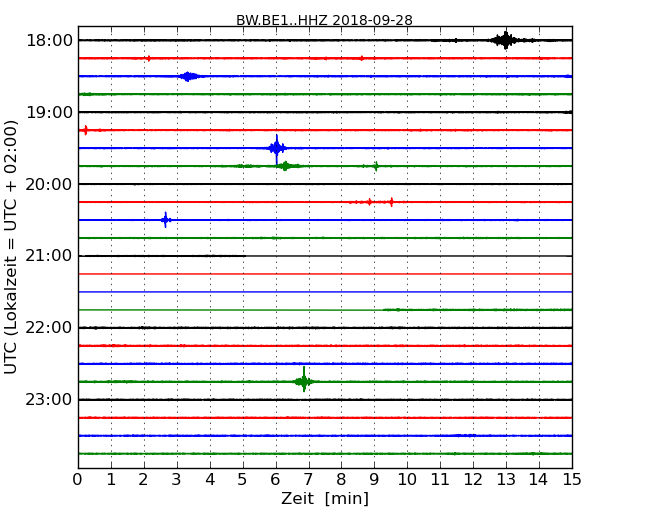Image resolution: width=650 pixels, height=520 pixels.
Task: Click x-axis tick label 9
Action: point(374,480)
